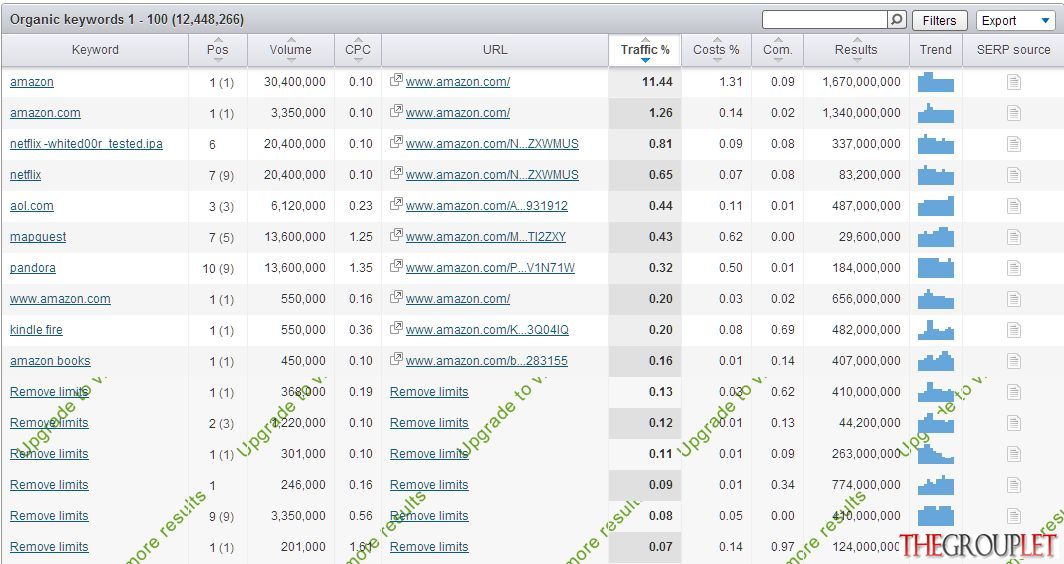
Task: Sort by Costs % column header
Action: coord(716,50)
